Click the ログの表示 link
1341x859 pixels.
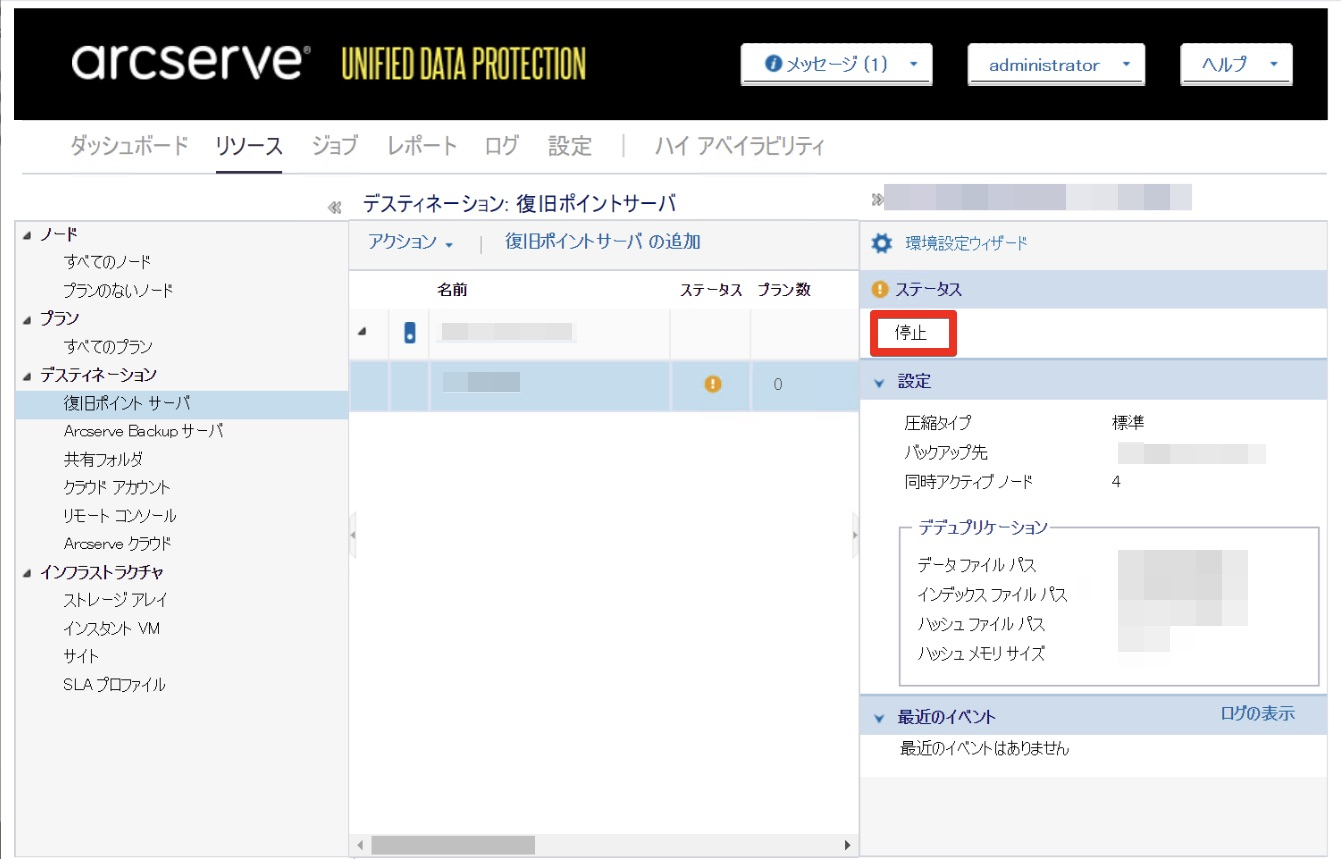(1257, 713)
